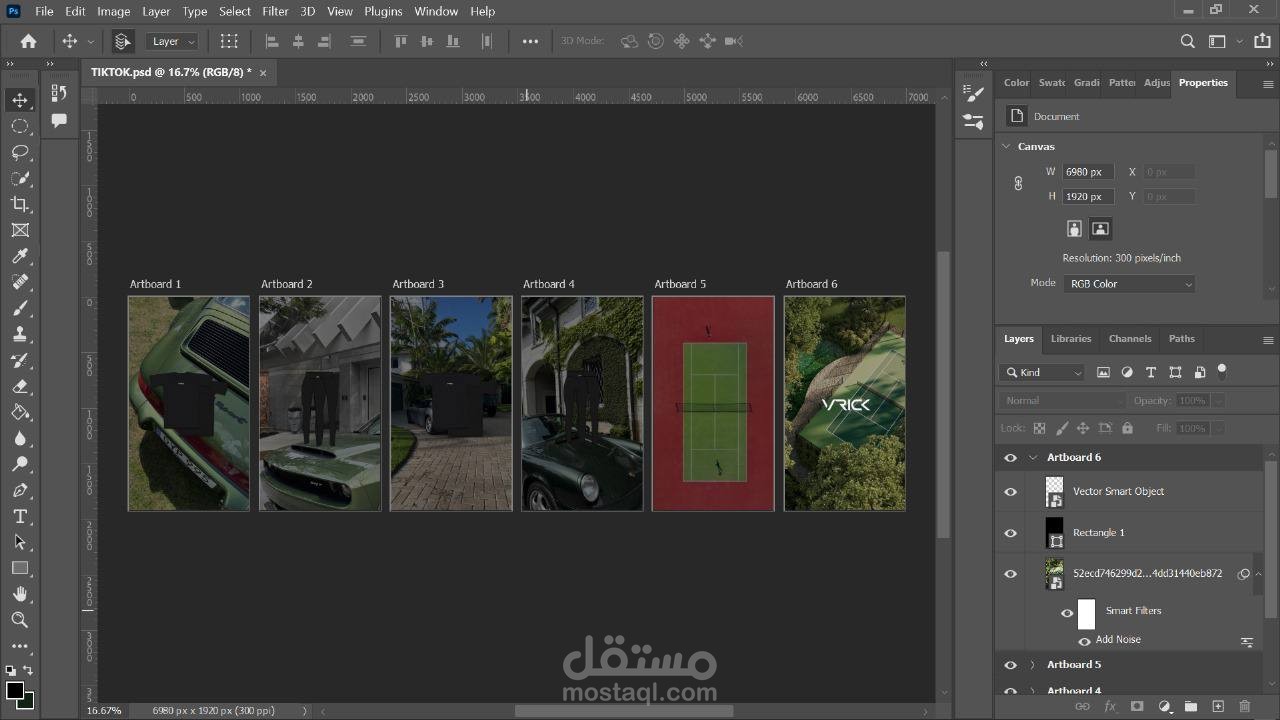Switch to the Channels tab

[x=1130, y=339]
